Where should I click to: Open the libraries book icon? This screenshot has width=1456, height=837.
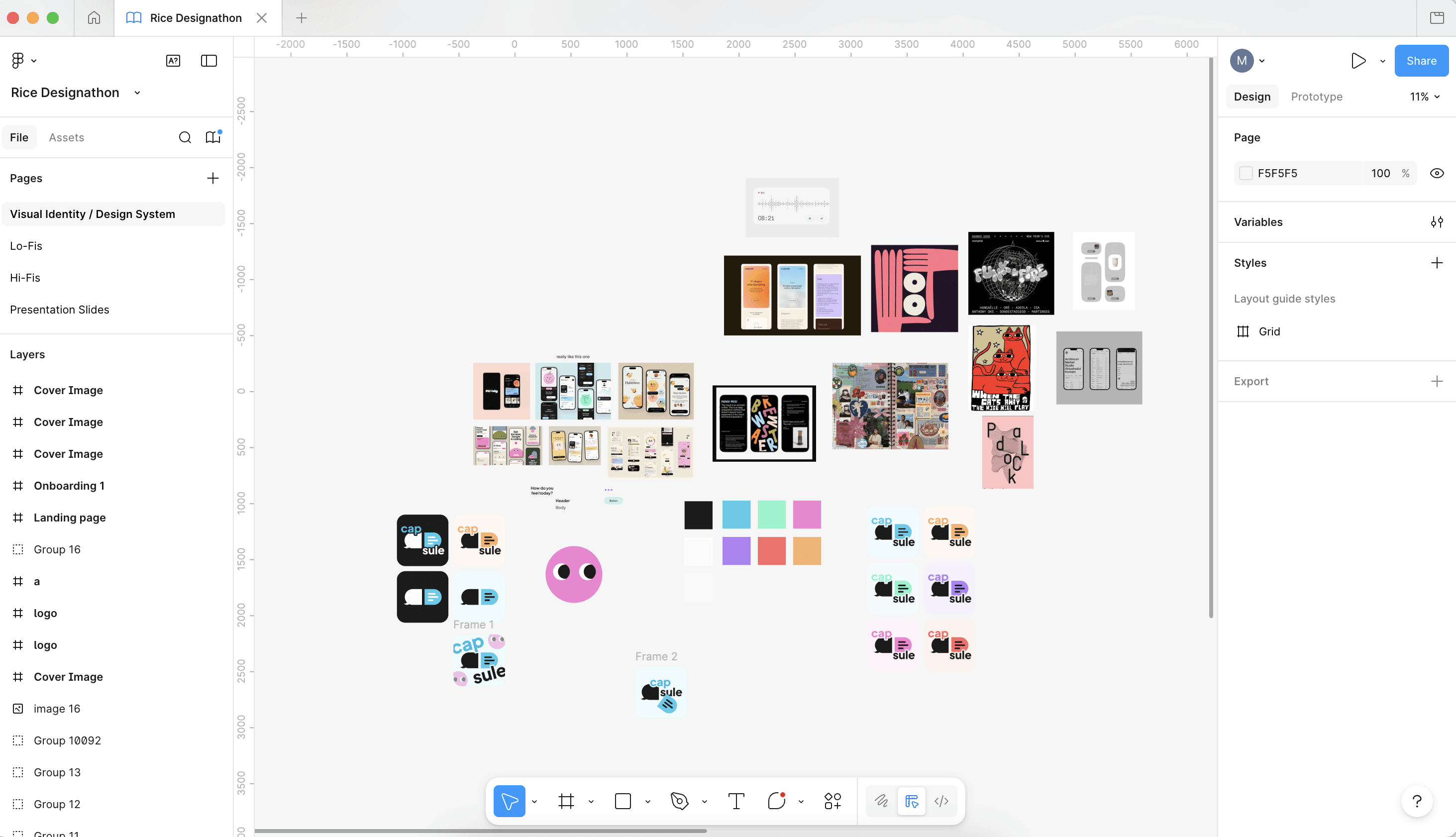tap(212, 137)
